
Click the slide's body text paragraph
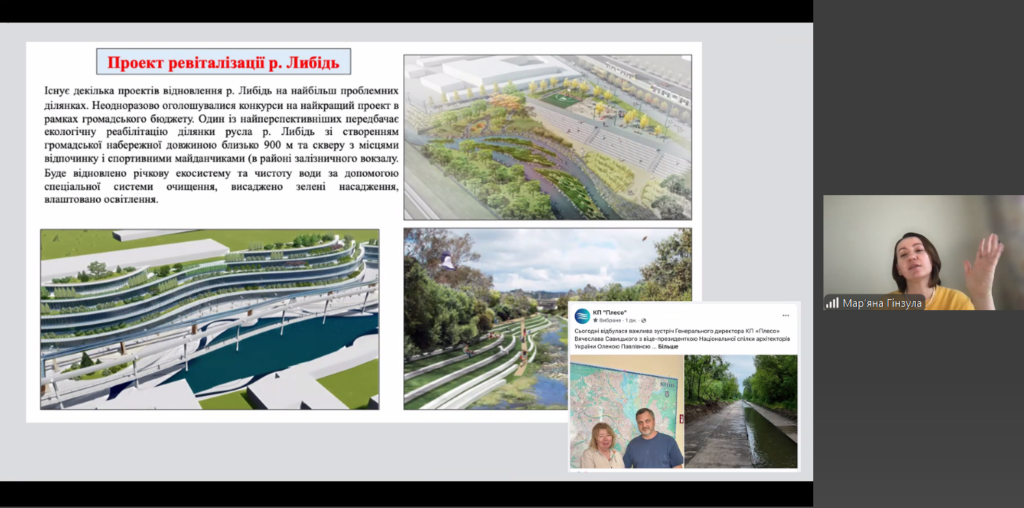click(215, 145)
